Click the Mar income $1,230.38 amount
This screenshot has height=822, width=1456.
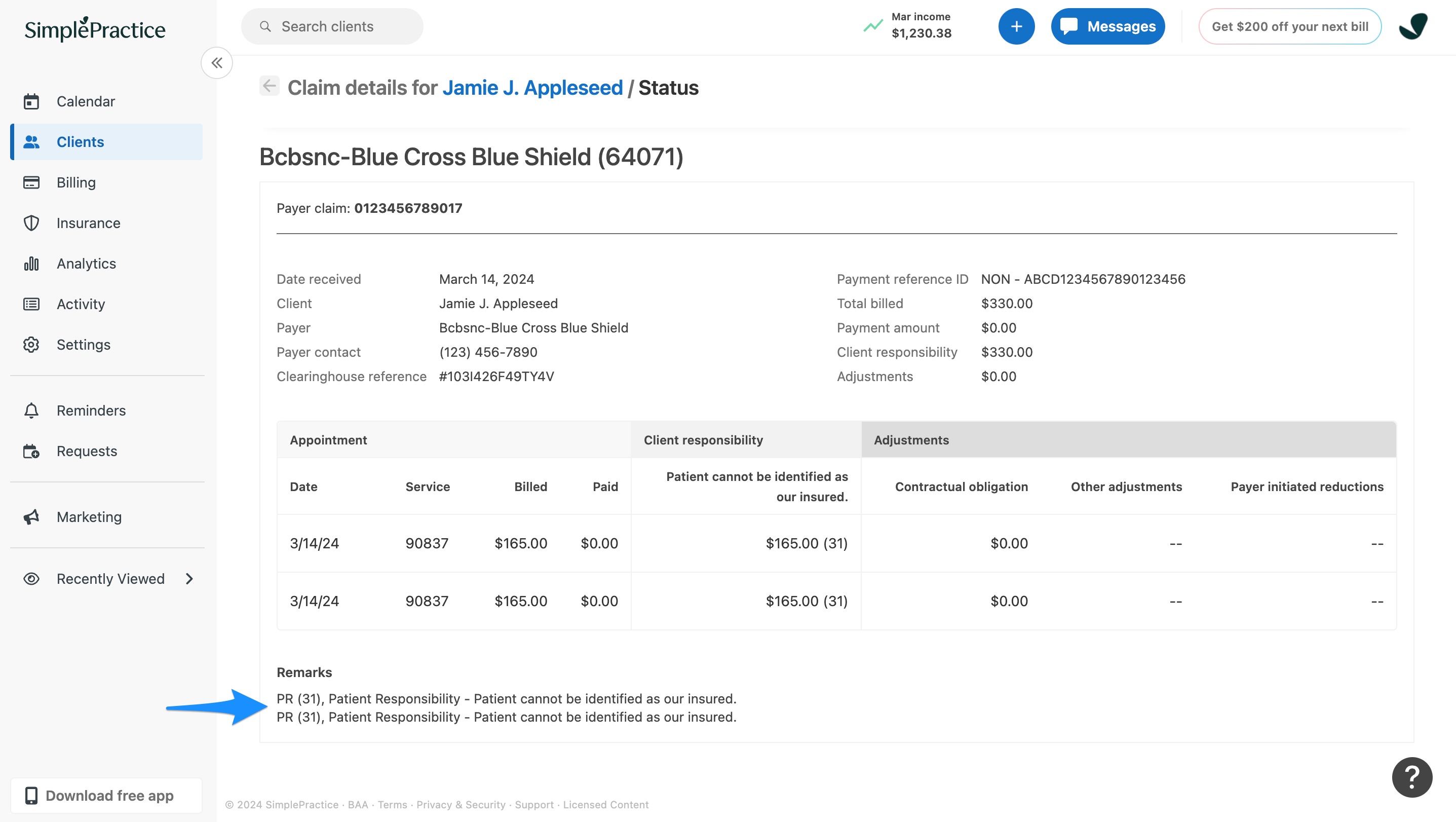[922, 33]
